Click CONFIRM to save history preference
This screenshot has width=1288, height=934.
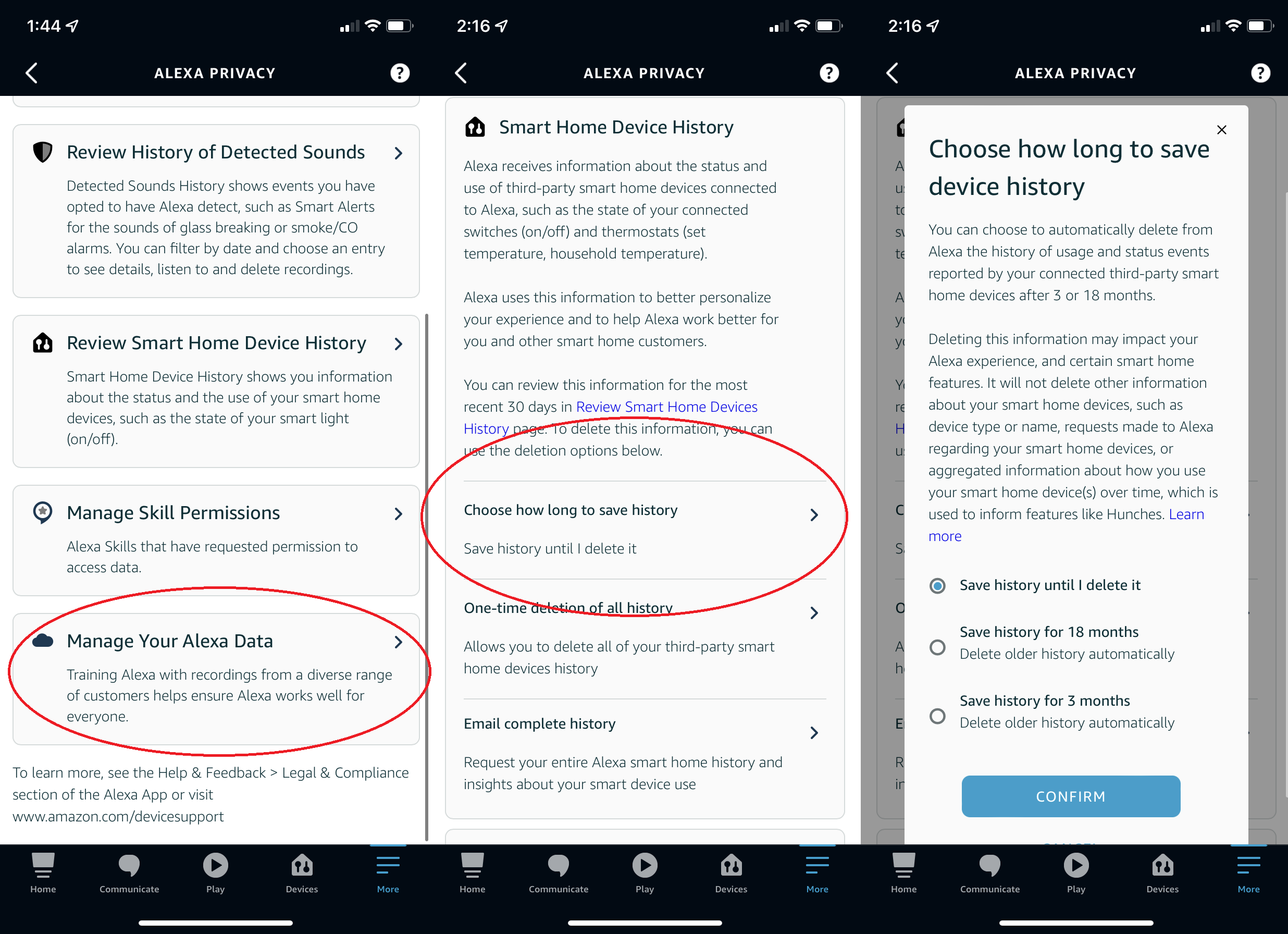click(1070, 796)
